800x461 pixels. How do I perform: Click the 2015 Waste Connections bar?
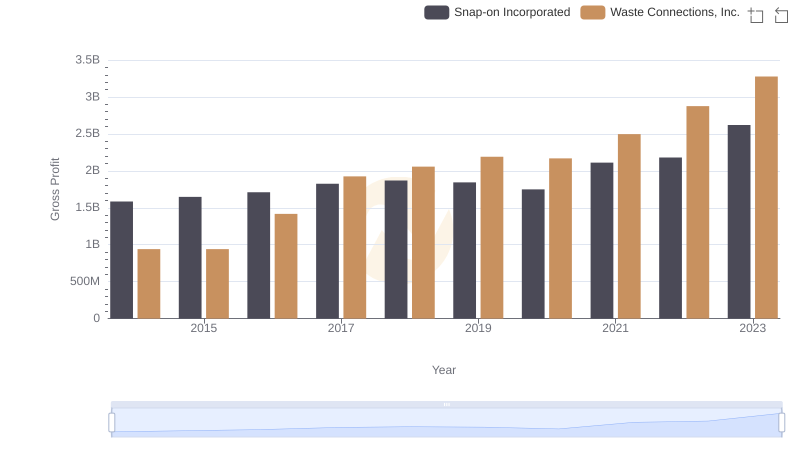(217, 284)
